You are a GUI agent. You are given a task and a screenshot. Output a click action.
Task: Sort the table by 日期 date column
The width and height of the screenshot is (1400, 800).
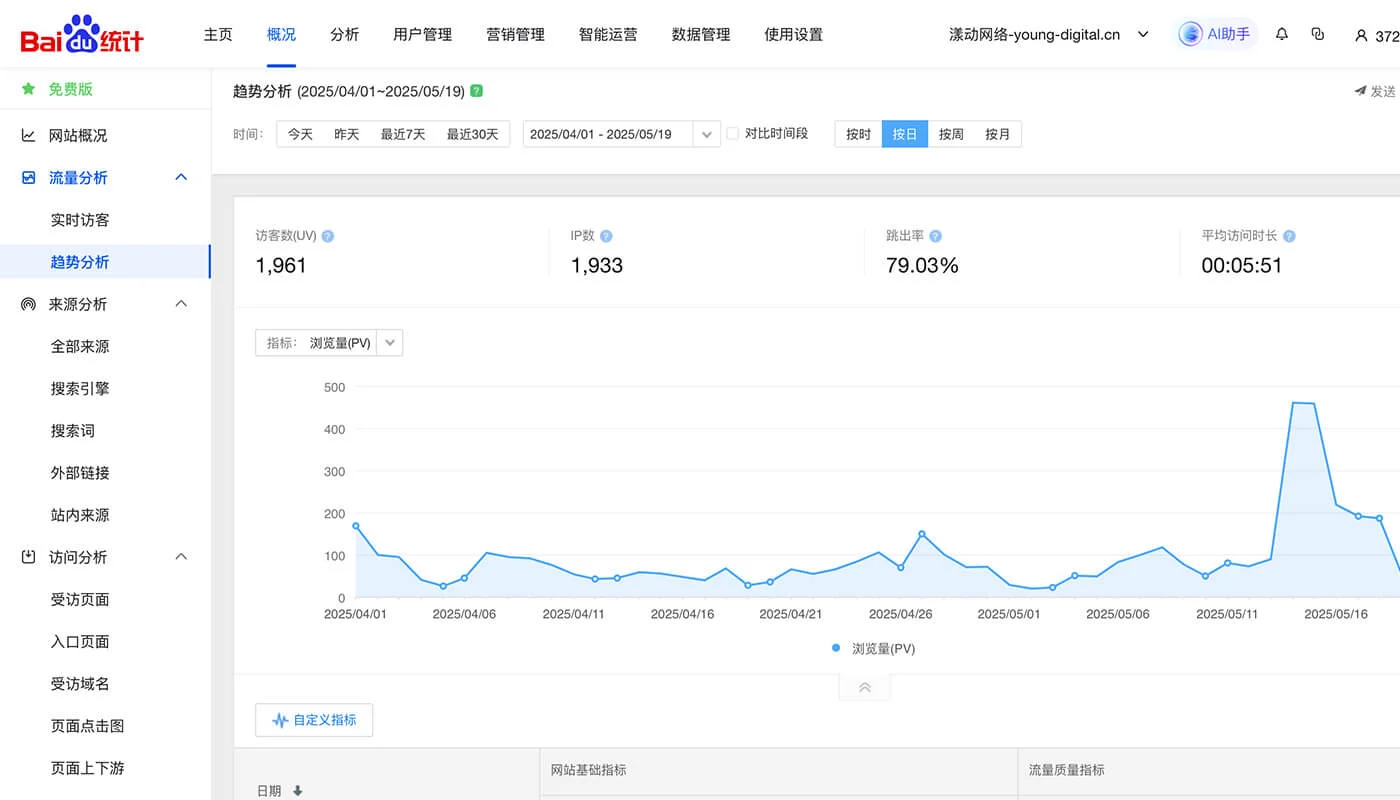[x=297, y=789]
